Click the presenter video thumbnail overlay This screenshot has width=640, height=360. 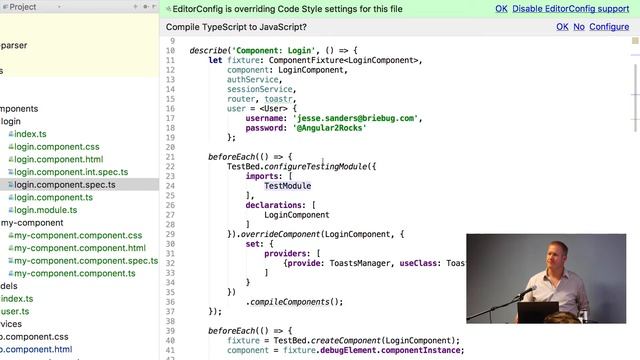(546, 278)
